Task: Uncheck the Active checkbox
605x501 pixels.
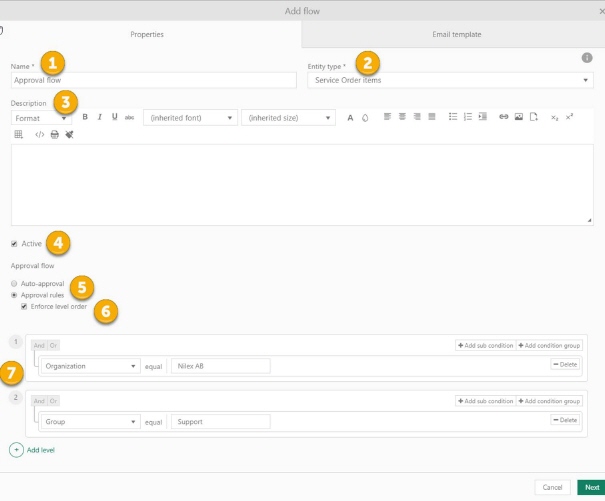Action: [x=14, y=244]
